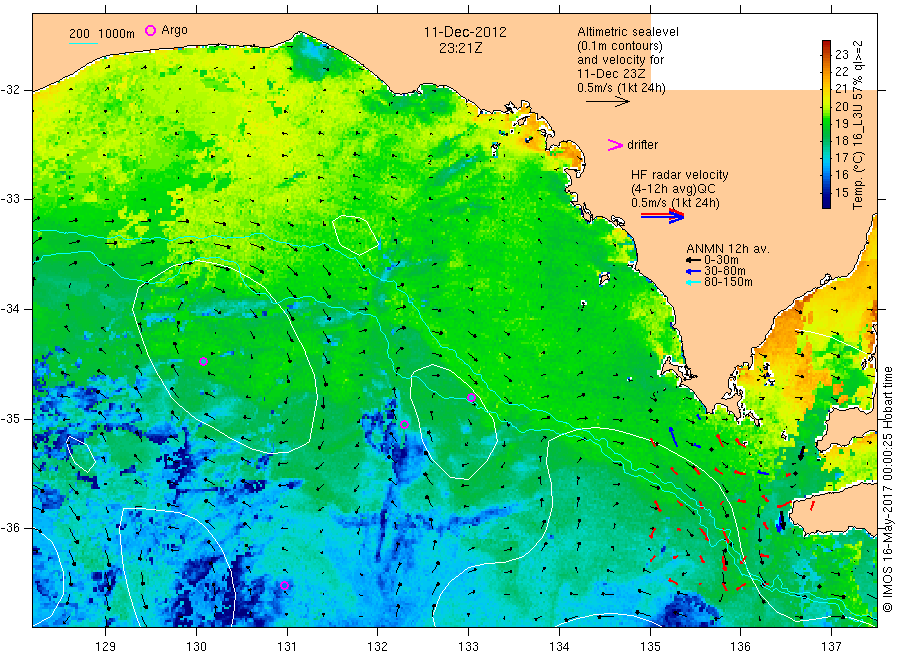900x660 pixels.
Task: Click the '(0.1m contours)' text
Action: [620, 46]
